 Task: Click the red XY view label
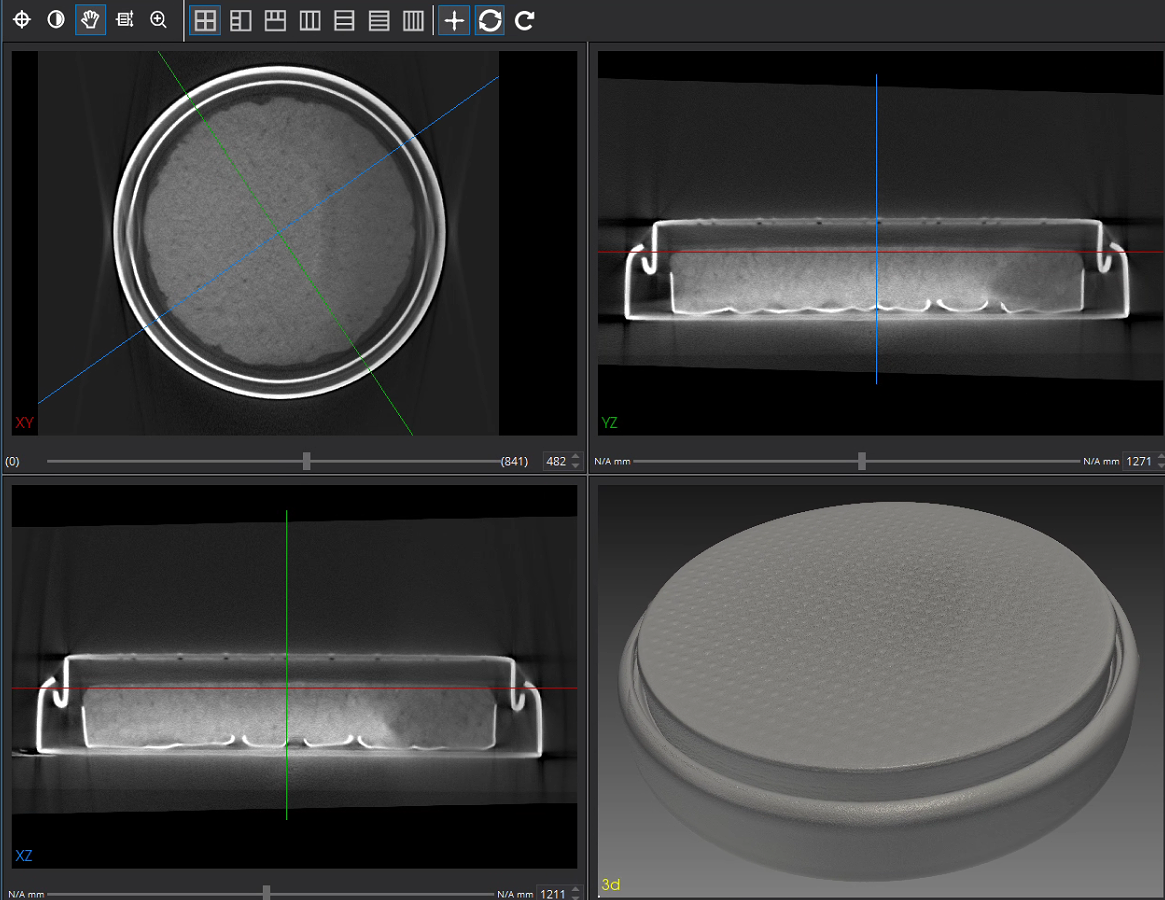pyautogui.click(x=24, y=423)
